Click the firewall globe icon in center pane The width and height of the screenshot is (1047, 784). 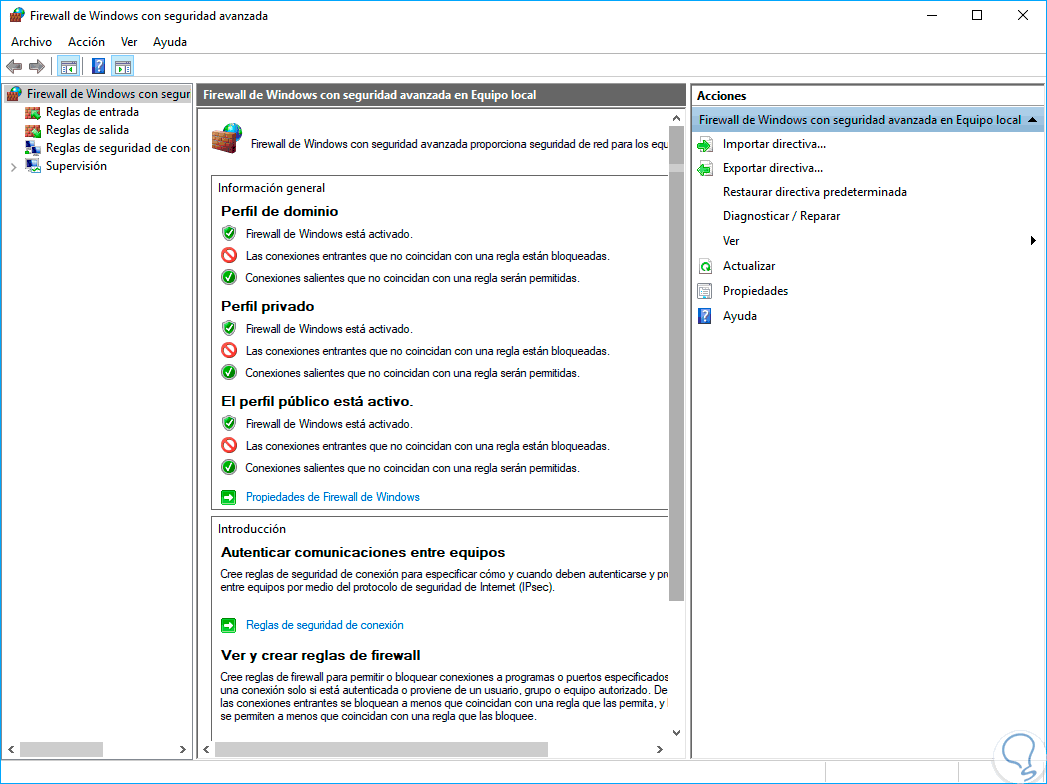[227, 138]
